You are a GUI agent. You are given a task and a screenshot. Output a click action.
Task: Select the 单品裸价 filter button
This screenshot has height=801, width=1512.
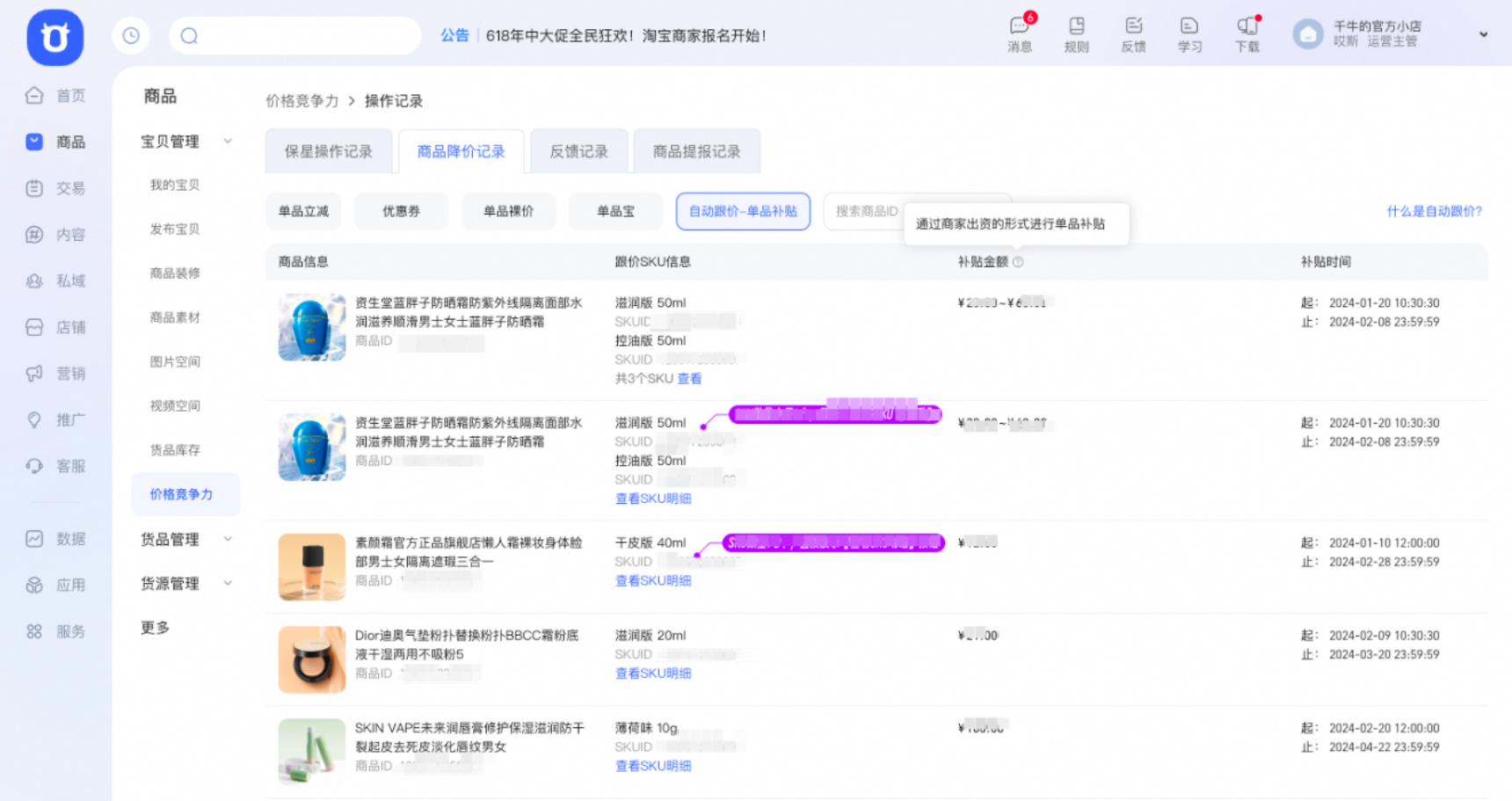click(x=509, y=211)
